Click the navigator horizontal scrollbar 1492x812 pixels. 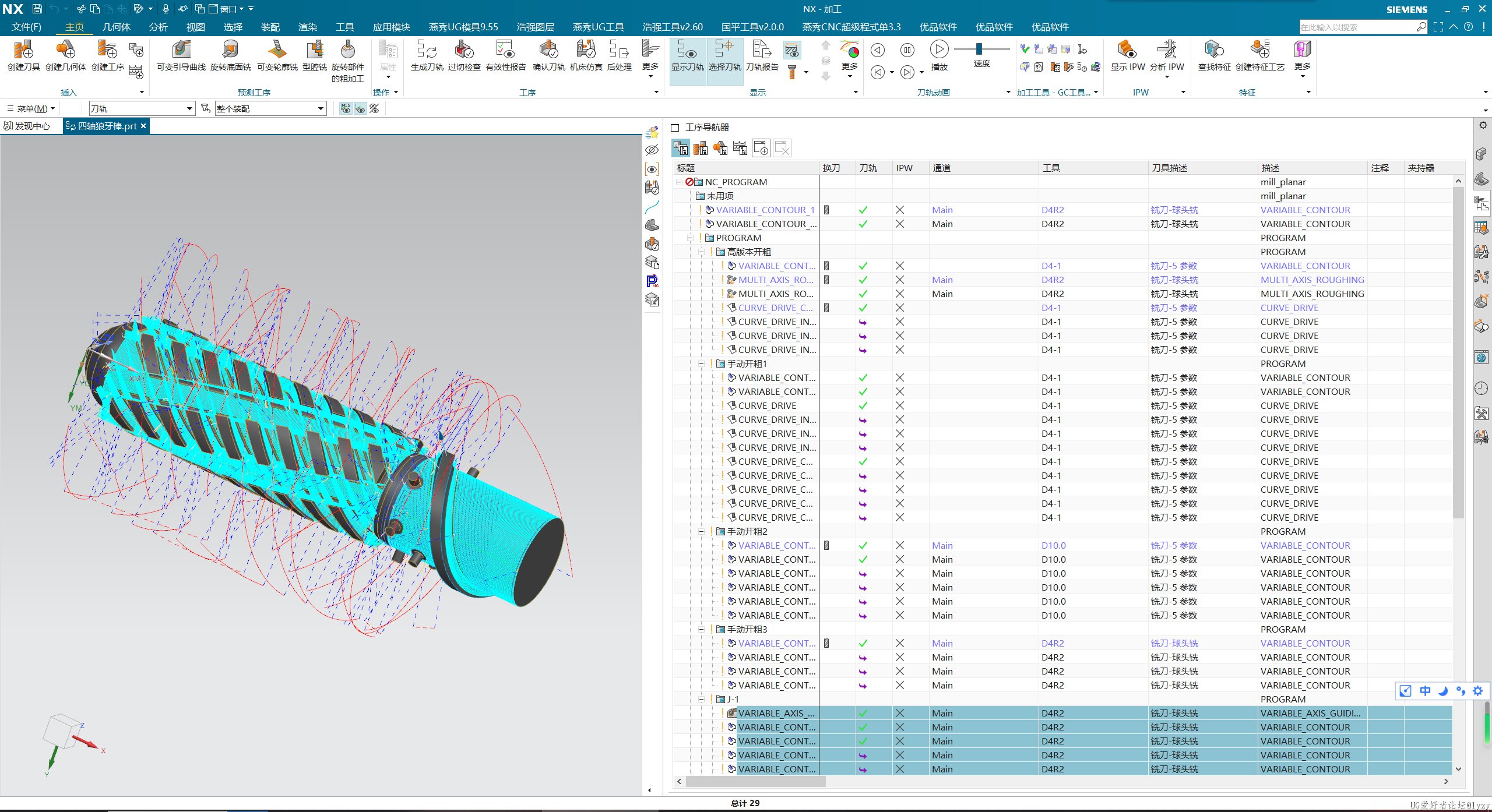(756, 782)
